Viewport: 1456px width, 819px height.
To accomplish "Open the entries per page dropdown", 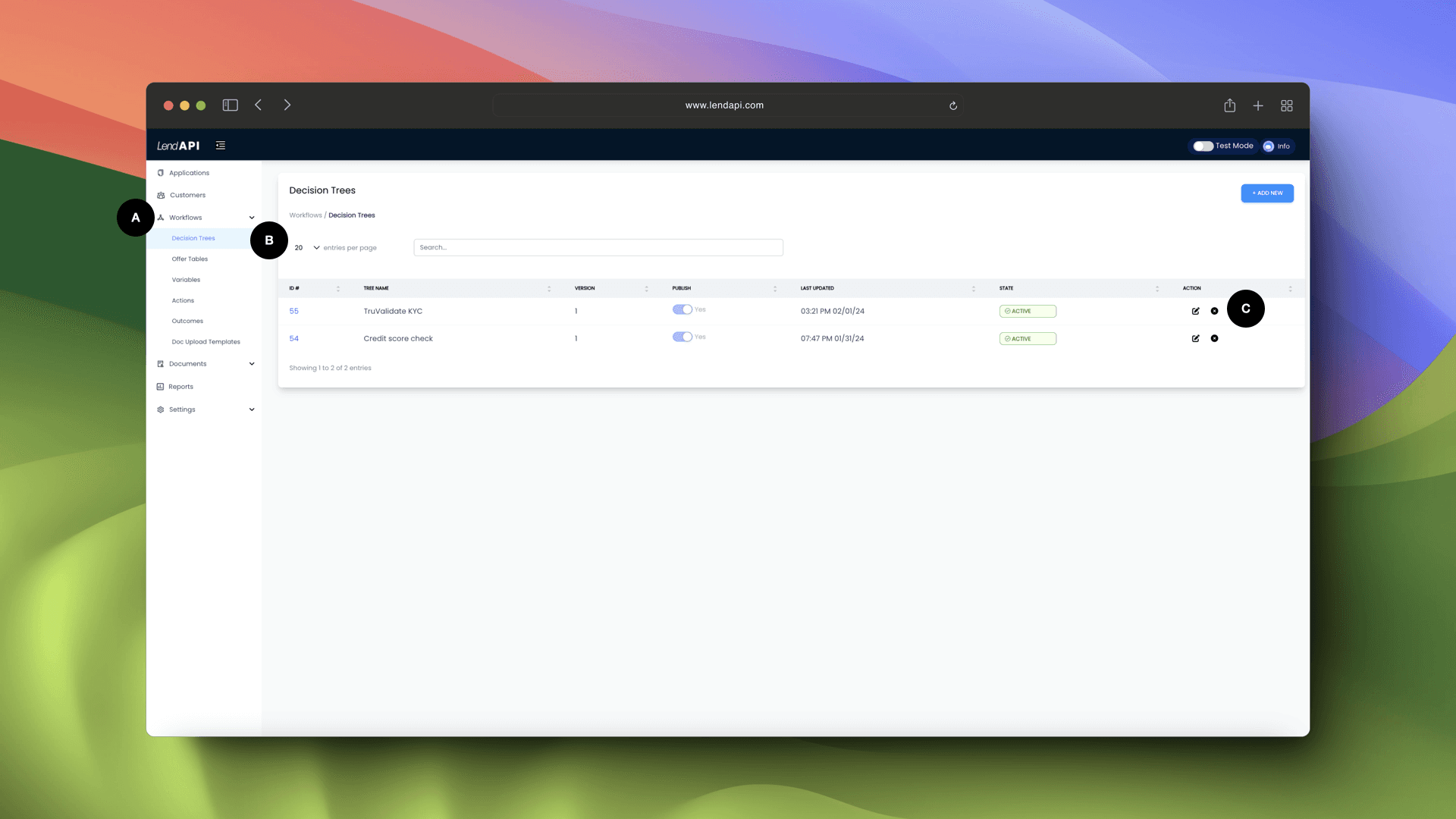I will pyautogui.click(x=306, y=248).
